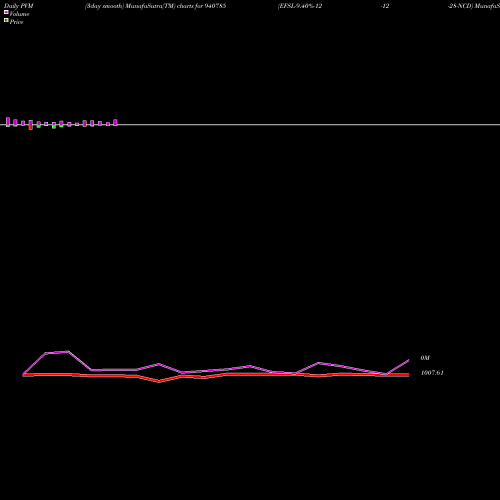The height and width of the screenshot is (500, 500).
Task: Click the first magenta volume bar
Action: coord(8,121)
